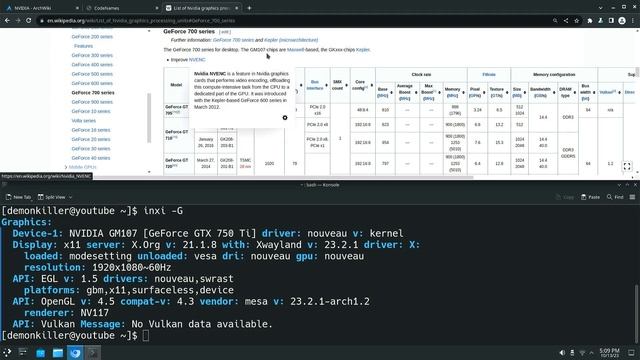Open browser profile avatar
640x360 pixels.
tap(622, 20)
